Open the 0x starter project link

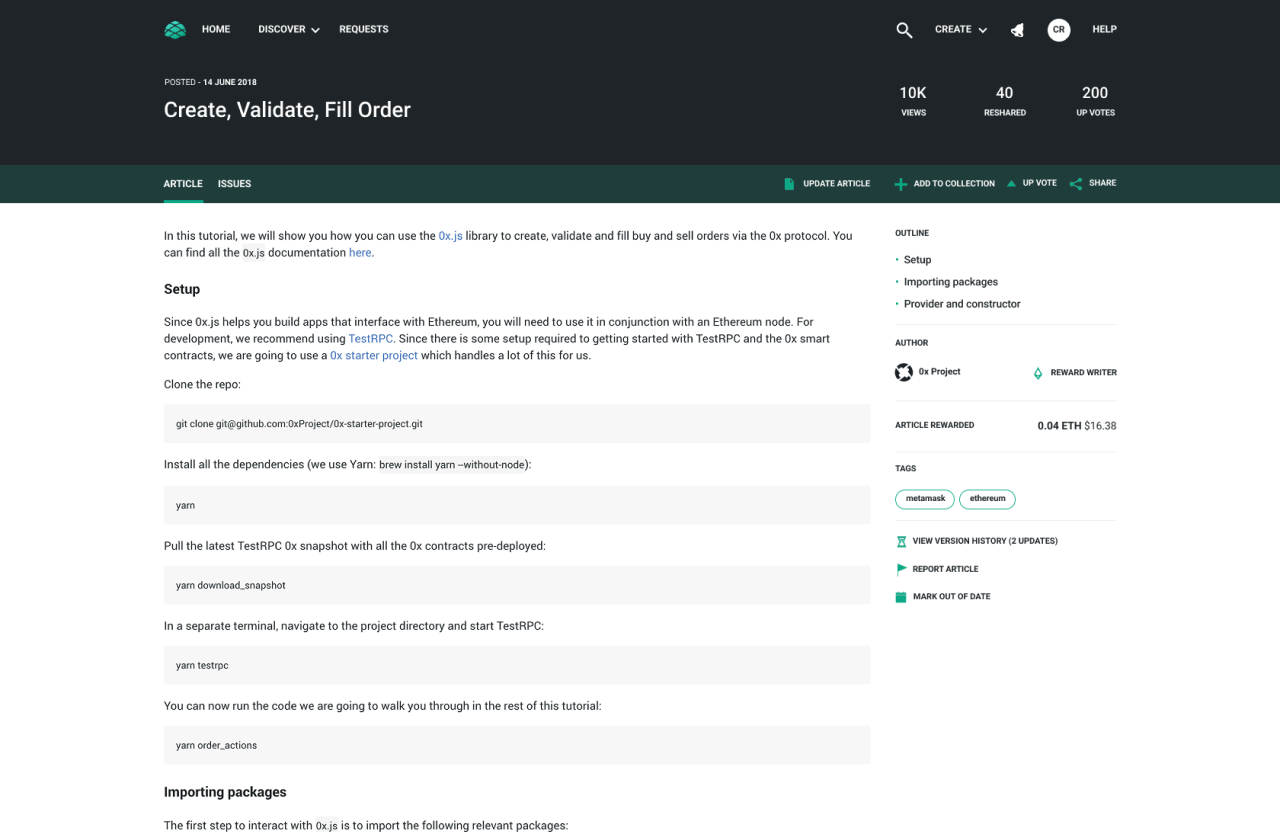[x=374, y=355]
